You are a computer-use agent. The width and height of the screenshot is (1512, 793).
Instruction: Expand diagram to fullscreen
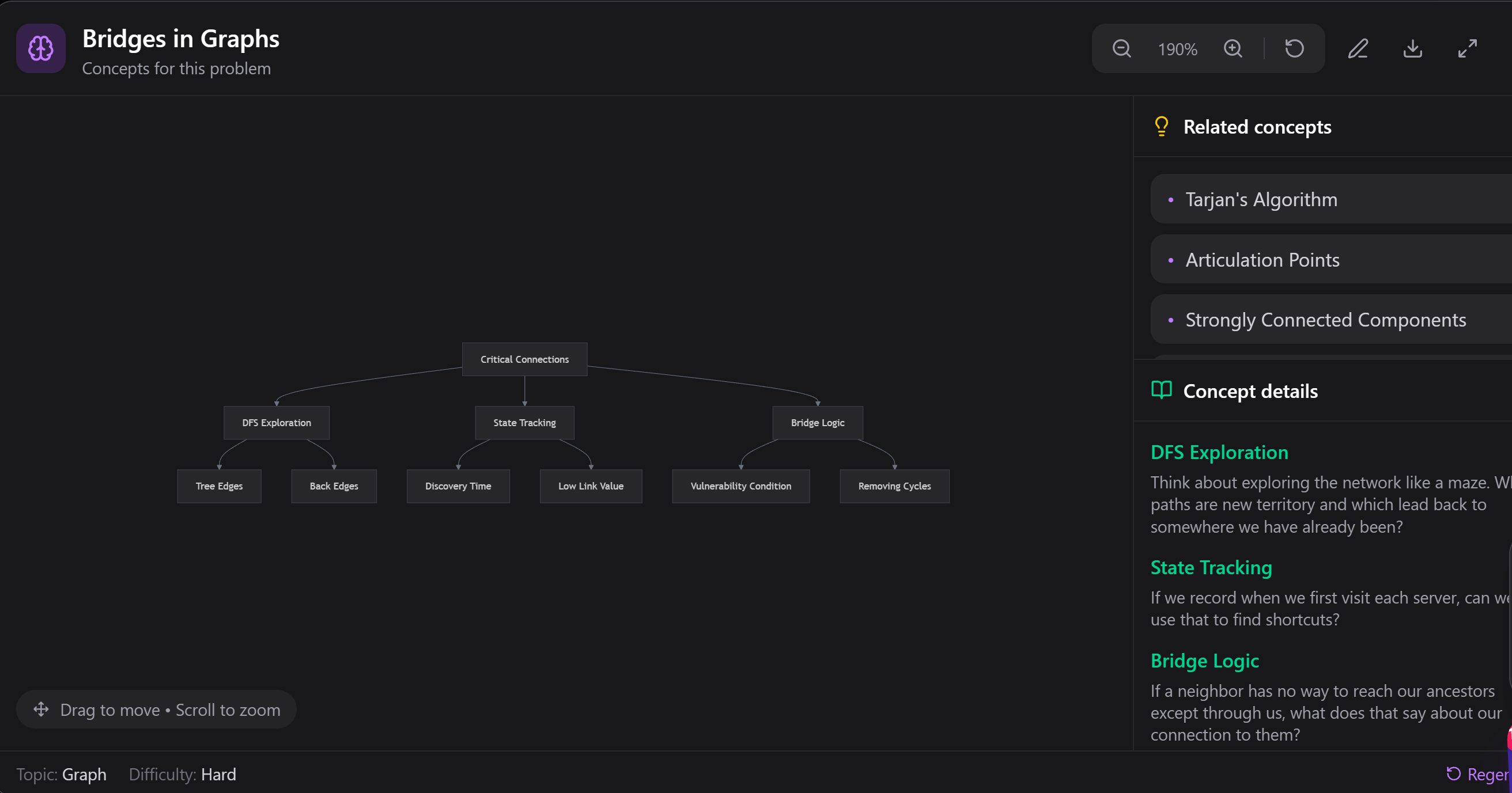(x=1468, y=49)
